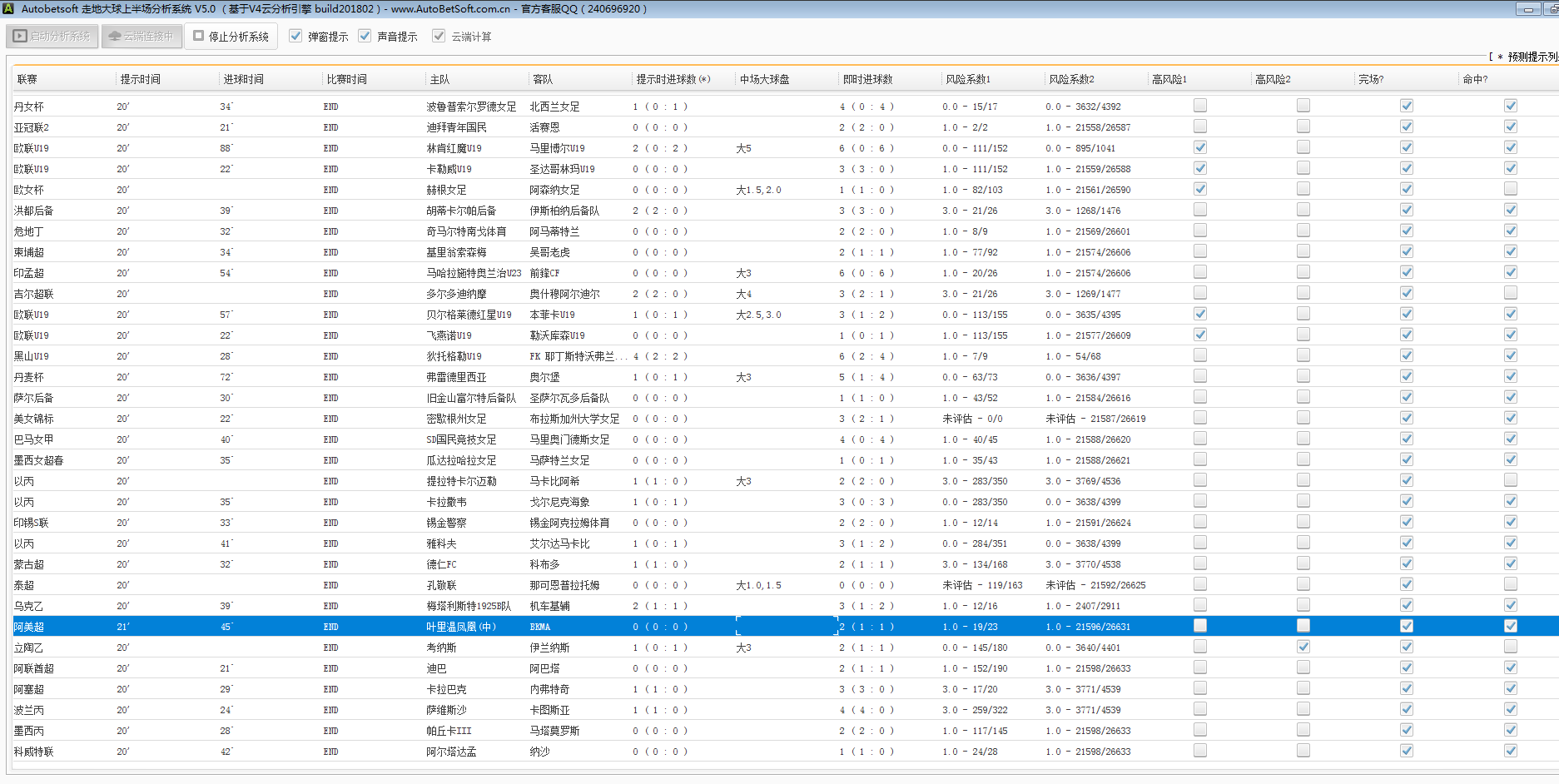Image resolution: width=1559 pixels, height=784 pixels.
Task: Click the 即时进球数 column header
Action: (867, 80)
